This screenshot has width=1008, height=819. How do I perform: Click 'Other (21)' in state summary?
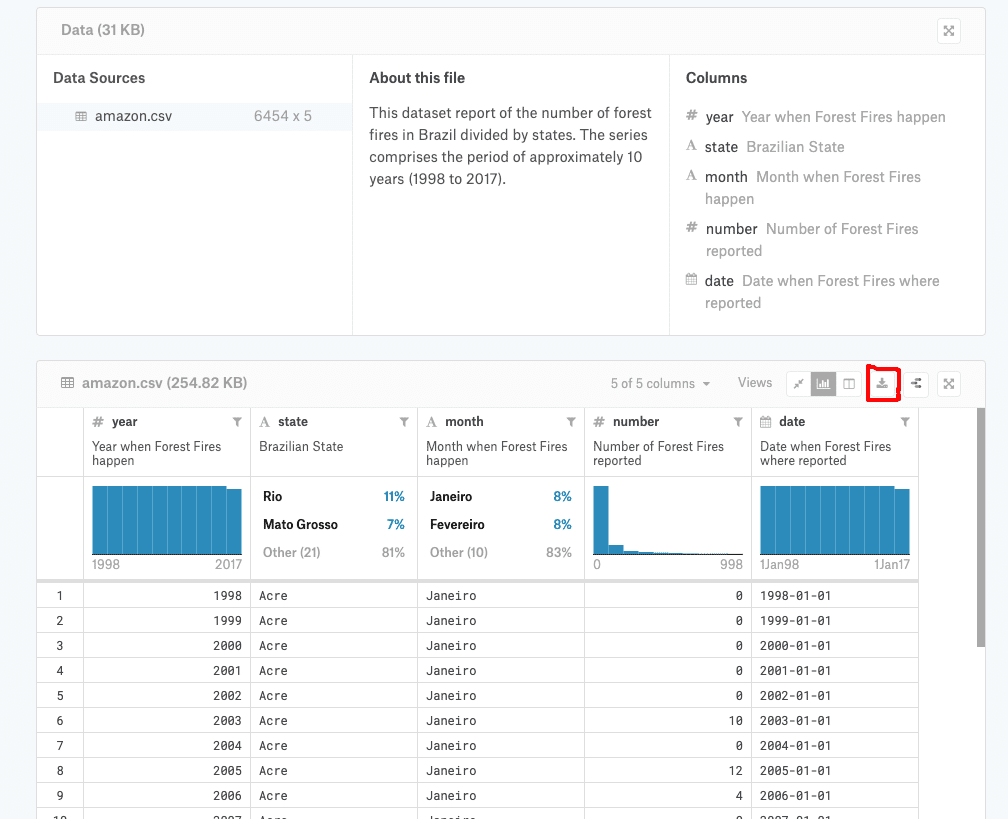[x=334, y=552]
